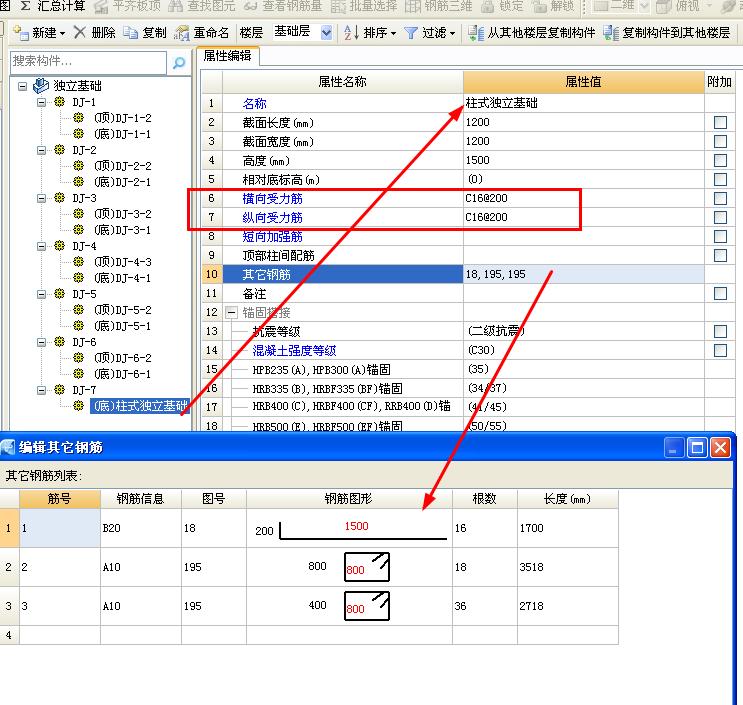Viewport: 743px width, 705px height.
Task: Select tree item (顶)DJ-4-3
Action: point(123,262)
